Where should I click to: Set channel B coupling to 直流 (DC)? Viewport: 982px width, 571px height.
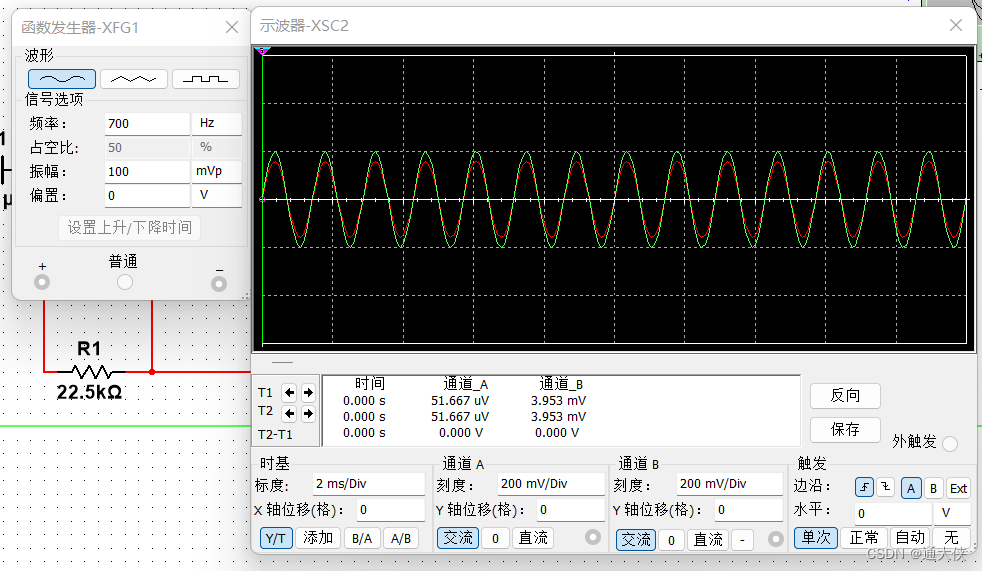click(x=708, y=540)
